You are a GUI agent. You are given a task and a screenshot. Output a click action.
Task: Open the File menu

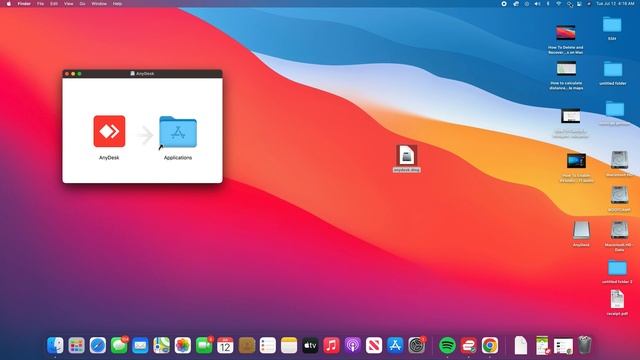coord(40,4)
